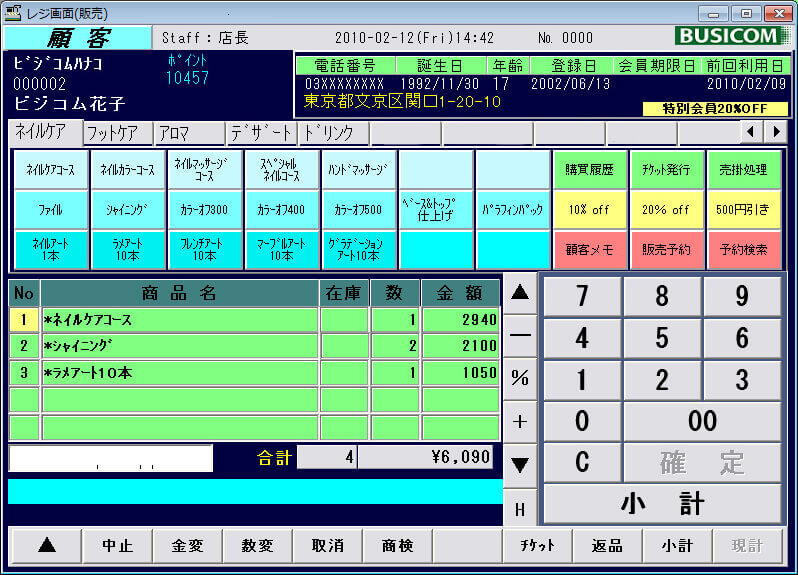This screenshot has height=575, width=798.
Task: Click the black triangle in bottom-left function bar
Action: pos(46,546)
